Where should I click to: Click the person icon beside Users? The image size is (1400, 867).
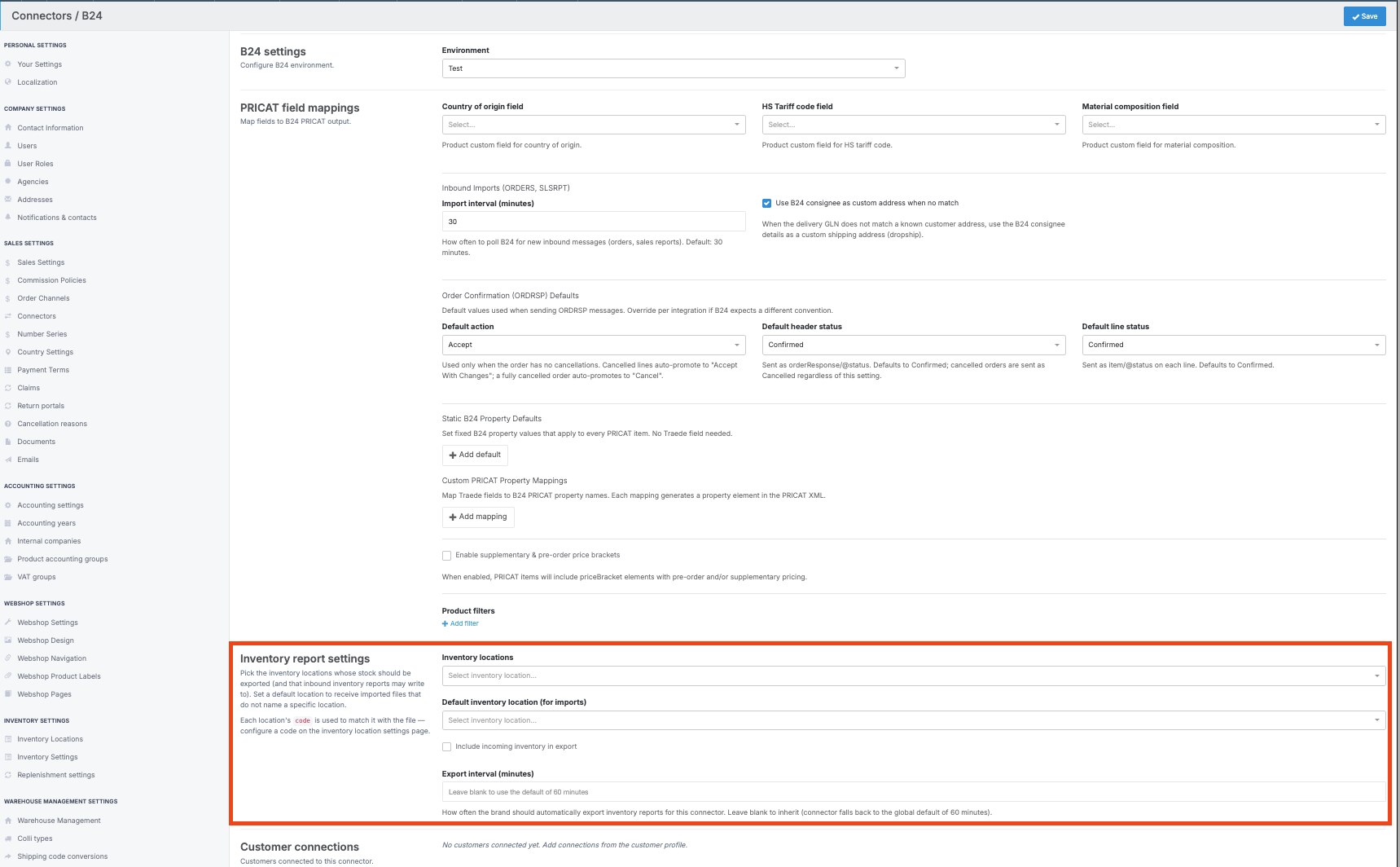[x=8, y=146]
